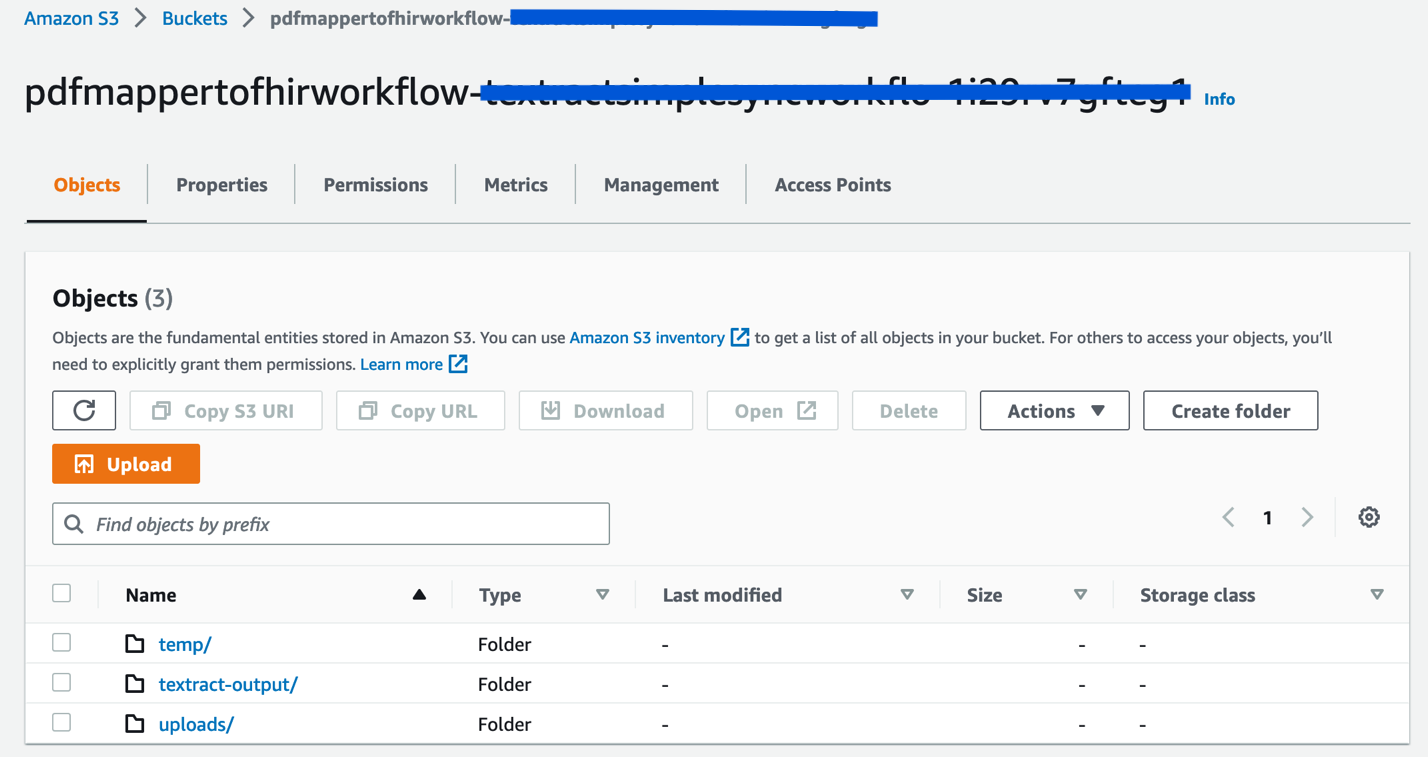This screenshot has height=757, width=1428.
Task: Click the Folder type cell for uploads/
Action: (505, 724)
